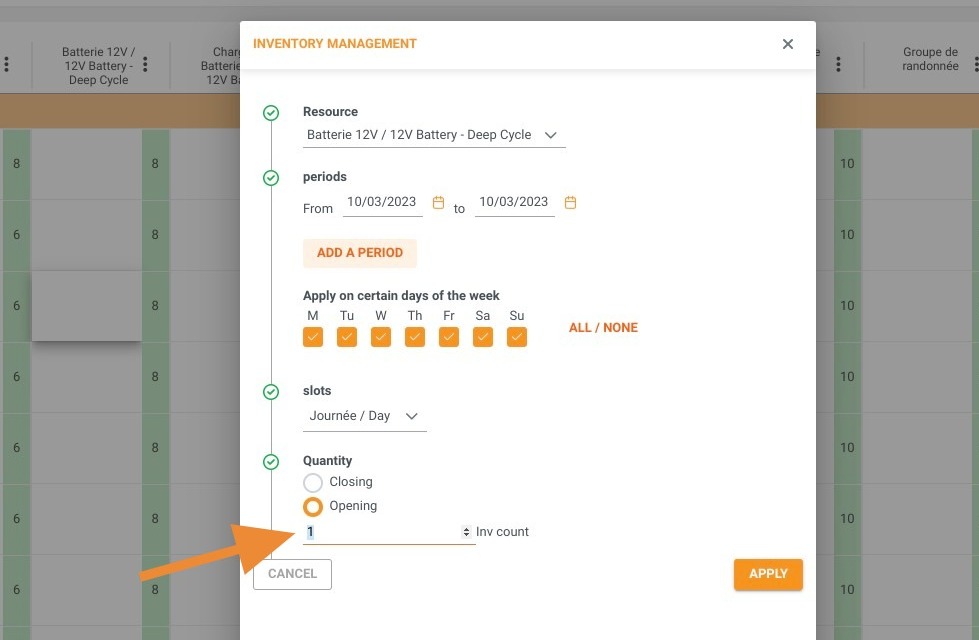Toggle ALL / NONE days link
Viewport: 979px width, 640px height.
pos(603,328)
